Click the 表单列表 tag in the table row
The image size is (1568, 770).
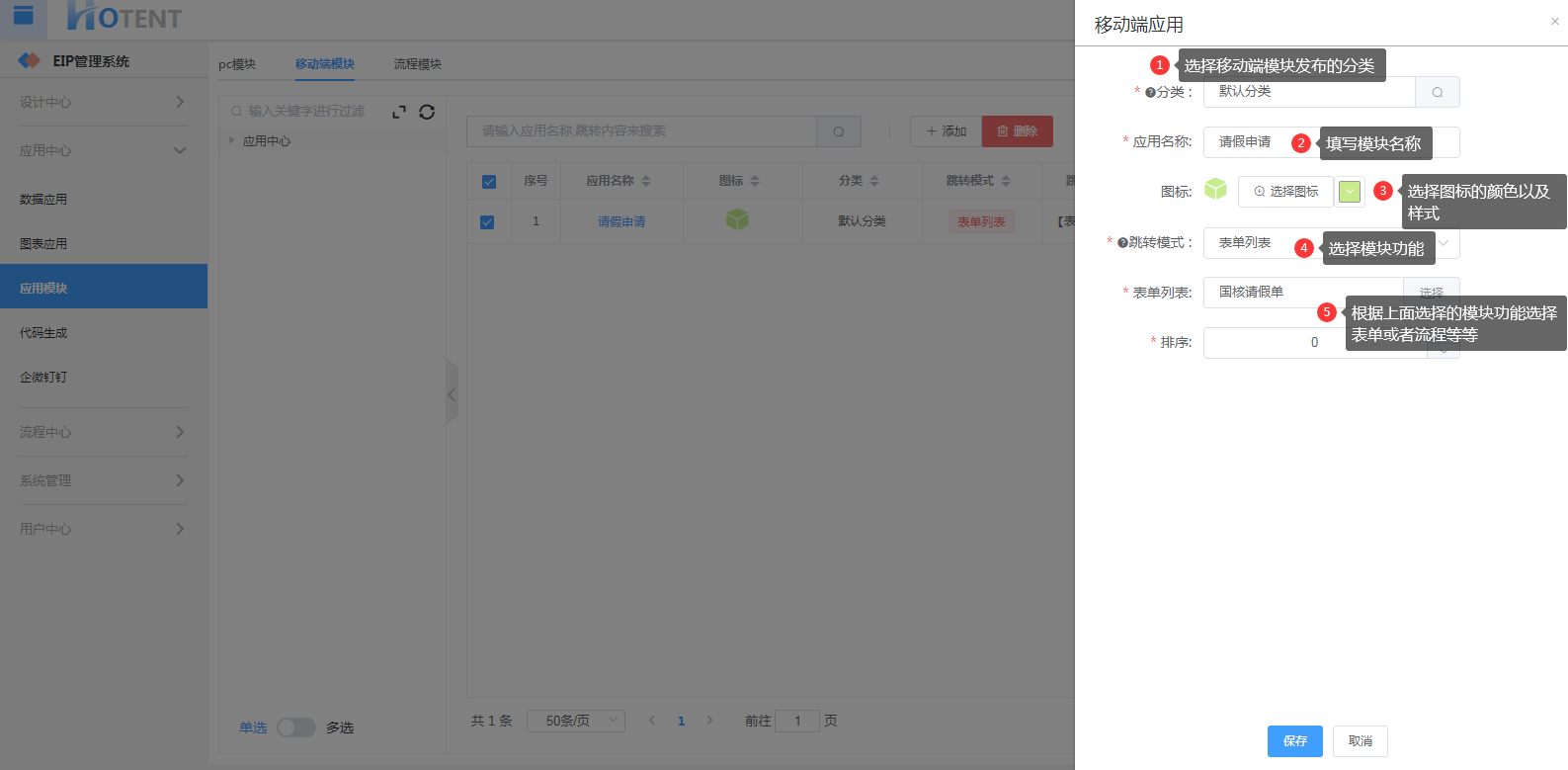(982, 222)
